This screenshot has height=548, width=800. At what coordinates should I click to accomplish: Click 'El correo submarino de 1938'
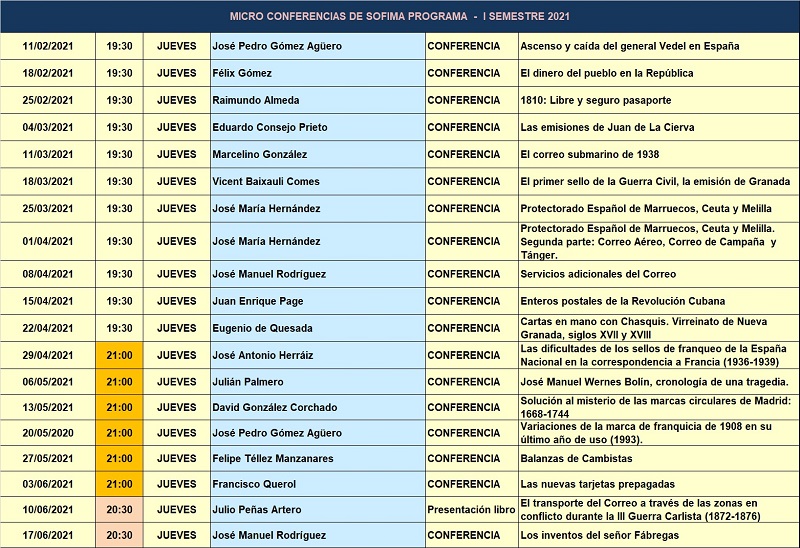tap(590, 154)
